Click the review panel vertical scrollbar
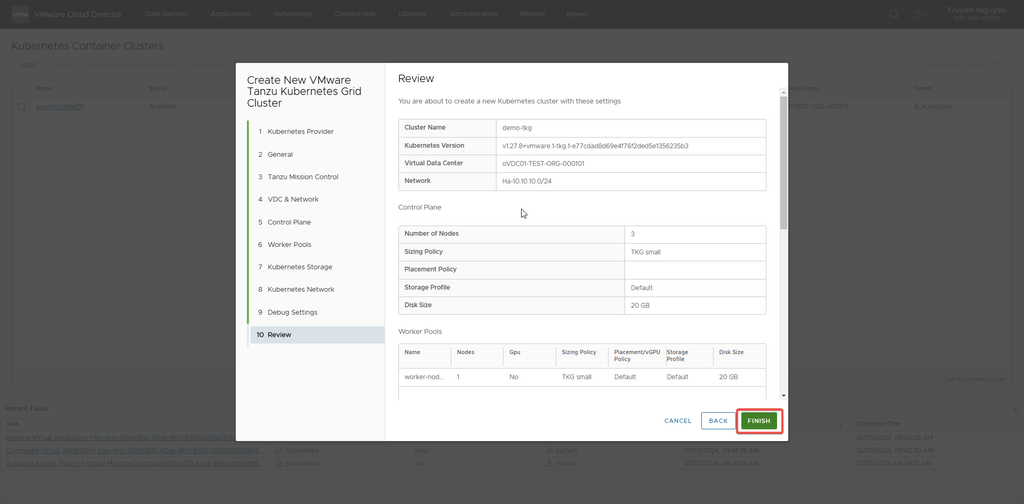Image resolution: width=1024 pixels, height=504 pixels. (783, 160)
